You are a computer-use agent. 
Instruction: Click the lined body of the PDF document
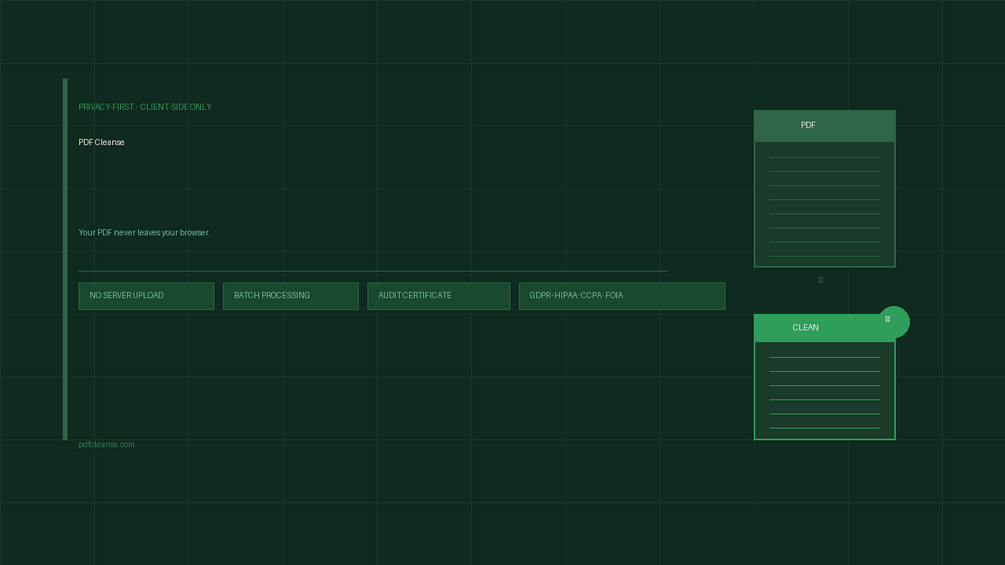[x=824, y=204]
